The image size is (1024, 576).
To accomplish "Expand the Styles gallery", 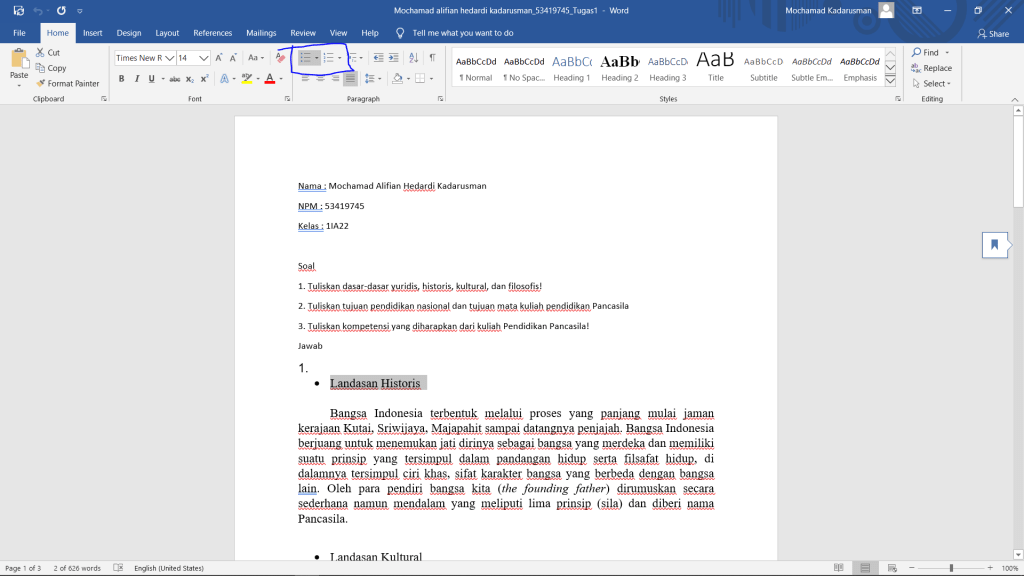I will [891, 80].
